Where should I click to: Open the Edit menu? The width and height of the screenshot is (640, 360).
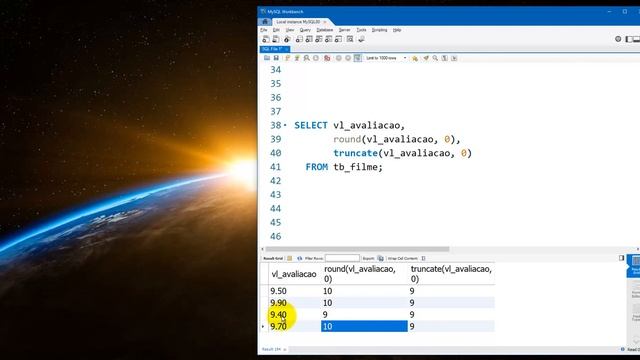(276, 30)
